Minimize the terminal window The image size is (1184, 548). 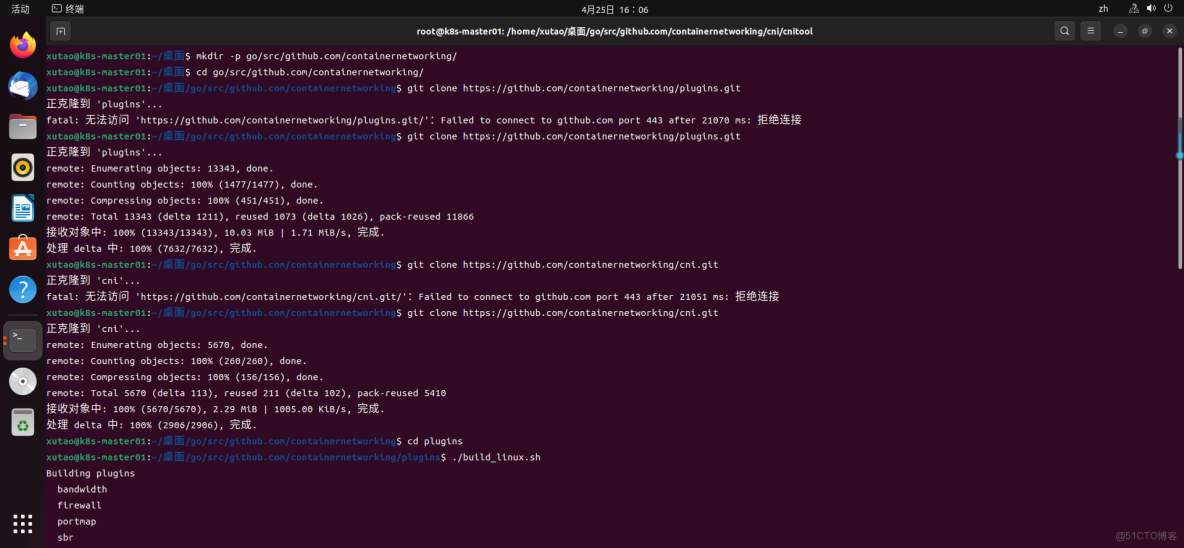tap(1121, 31)
